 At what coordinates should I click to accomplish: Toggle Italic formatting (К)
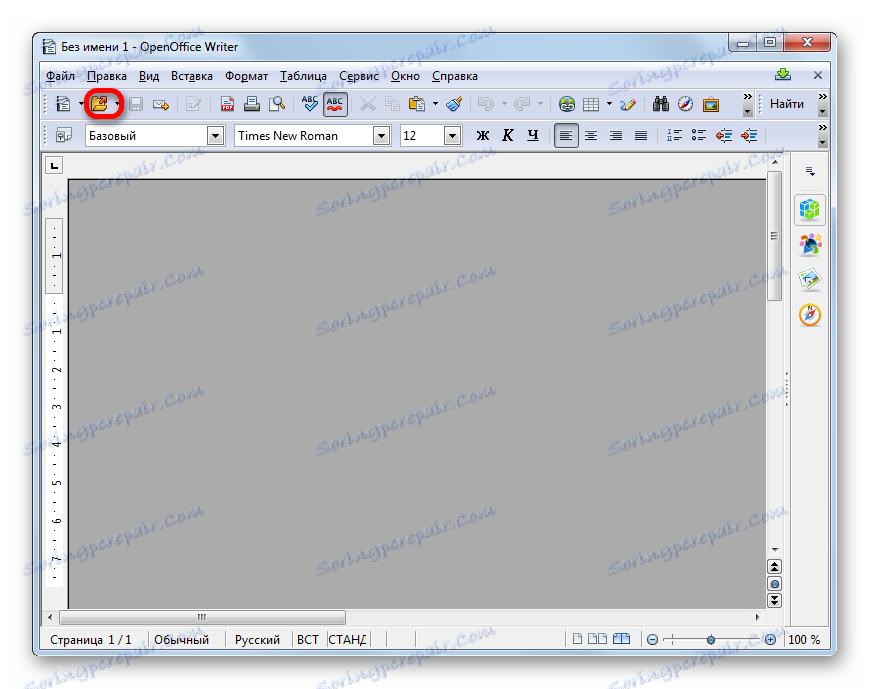tap(508, 135)
